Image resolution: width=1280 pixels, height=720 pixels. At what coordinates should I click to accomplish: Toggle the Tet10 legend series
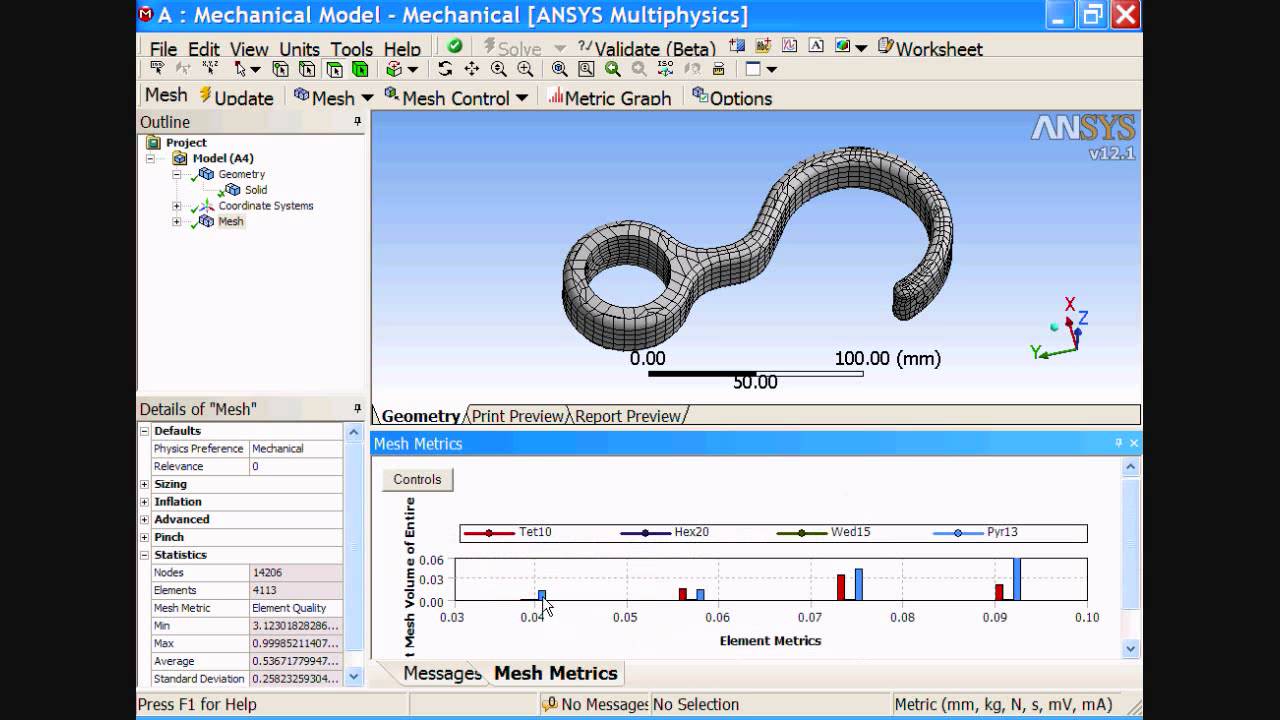(508, 533)
